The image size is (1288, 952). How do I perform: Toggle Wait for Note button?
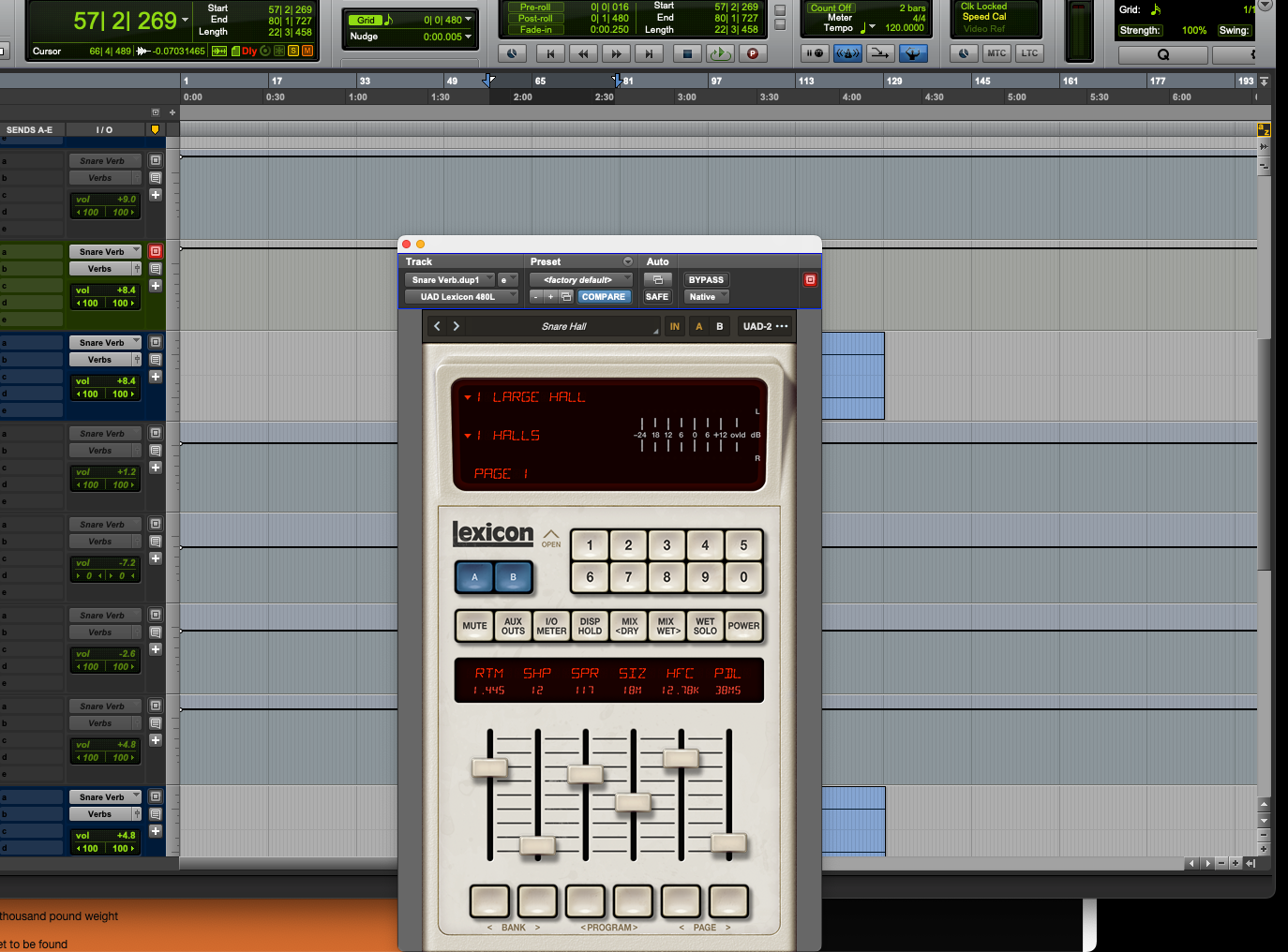coord(815,53)
